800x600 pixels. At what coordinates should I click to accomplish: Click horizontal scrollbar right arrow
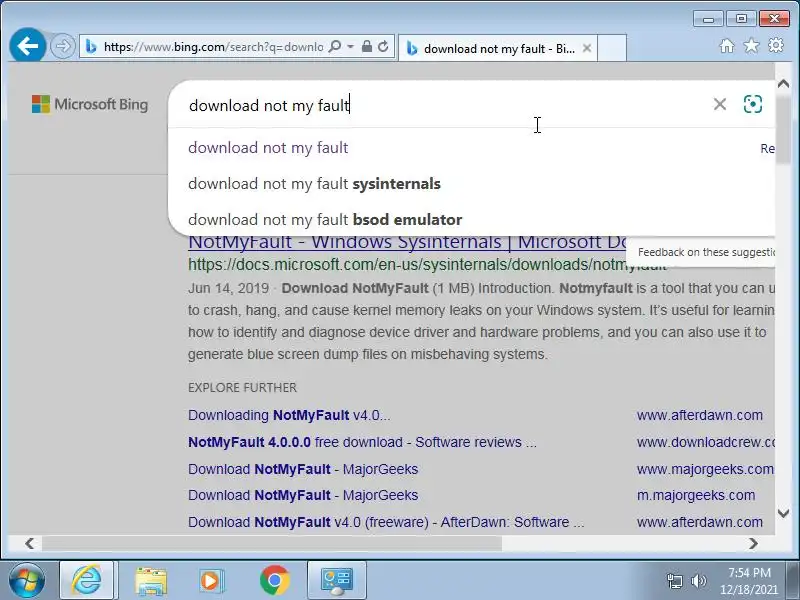754,544
